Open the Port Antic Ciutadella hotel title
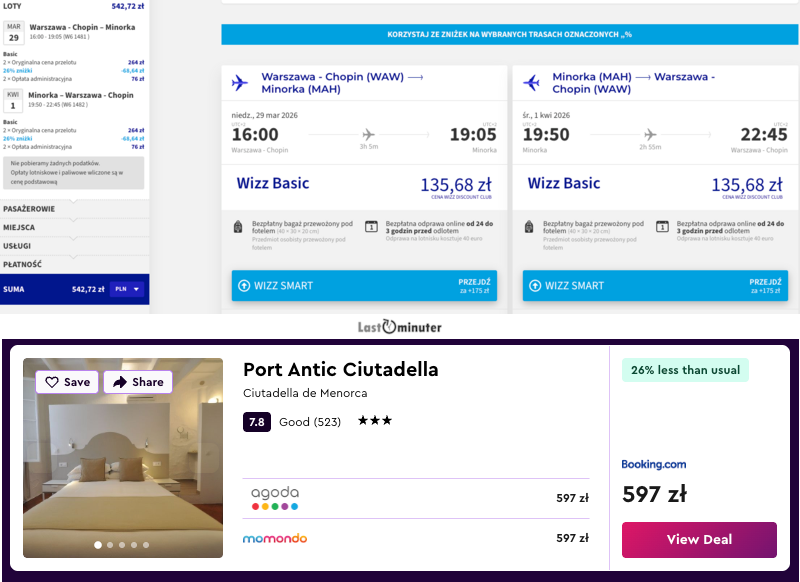 click(340, 369)
